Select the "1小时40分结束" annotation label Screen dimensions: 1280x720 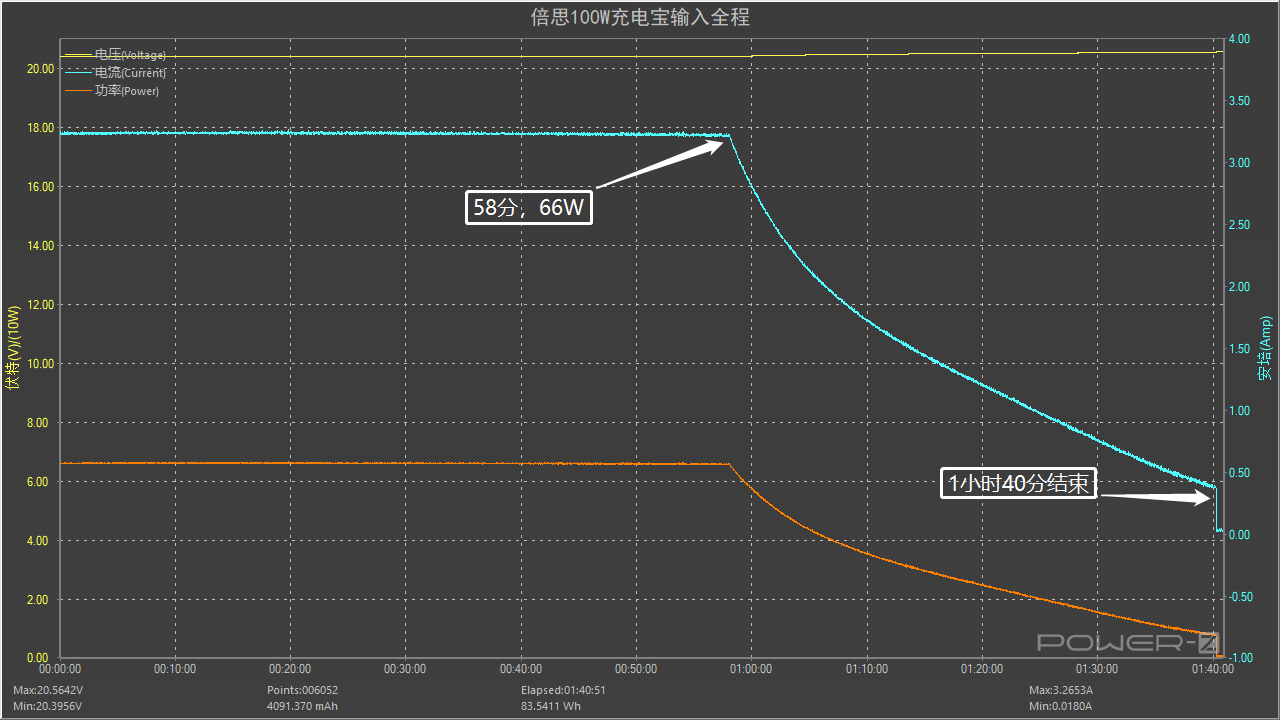[1019, 485]
